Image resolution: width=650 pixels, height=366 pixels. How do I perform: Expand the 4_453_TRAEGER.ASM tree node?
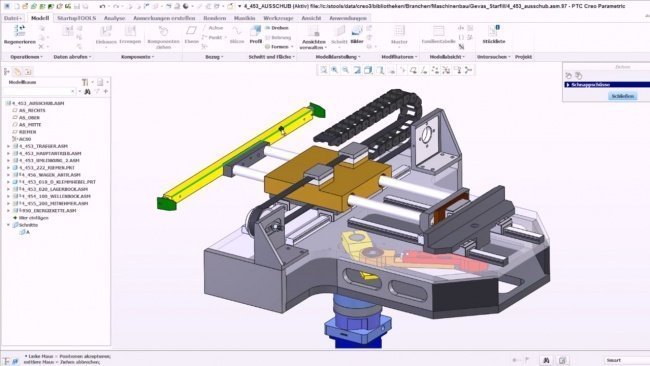coord(8,146)
